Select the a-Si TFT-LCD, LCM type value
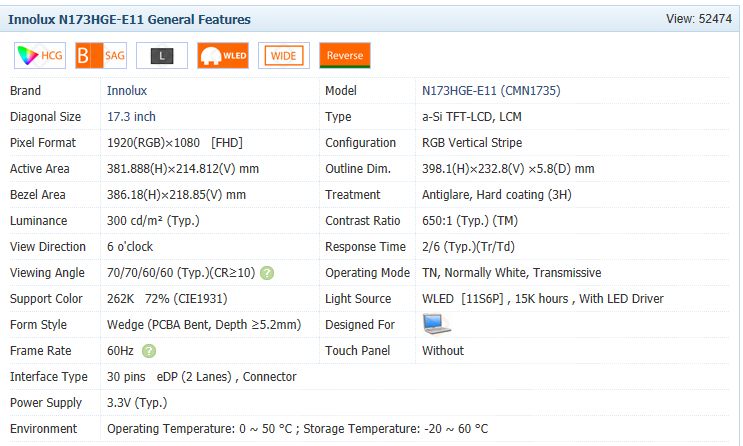 pos(472,117)
